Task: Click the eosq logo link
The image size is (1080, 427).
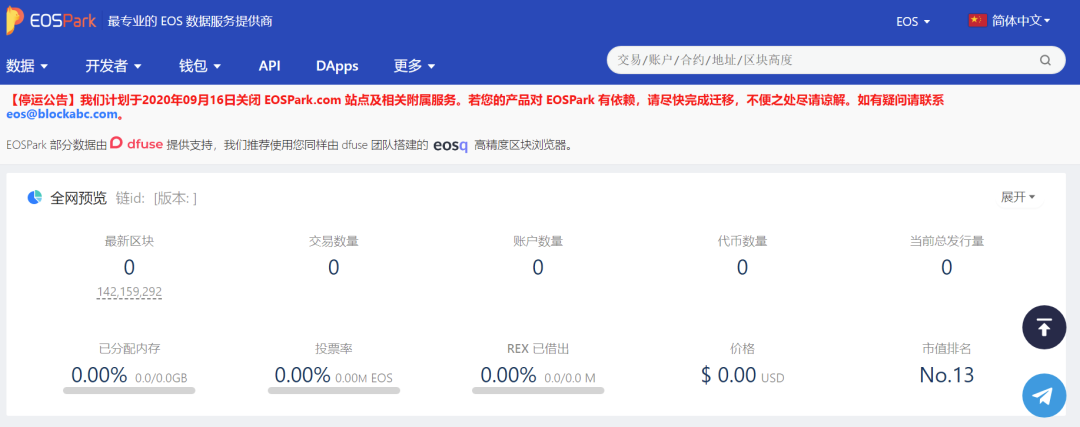Action: coord(451,145)
